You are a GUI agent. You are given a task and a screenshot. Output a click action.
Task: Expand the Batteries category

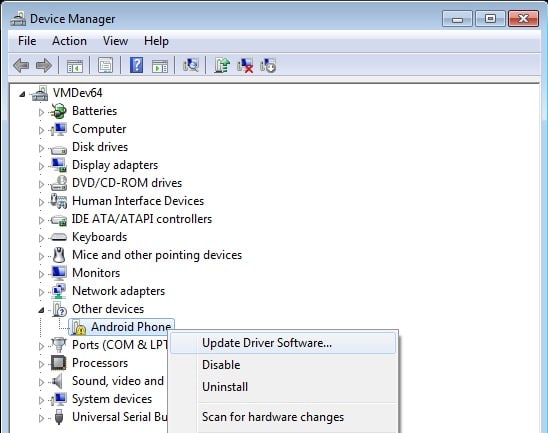[41, 112]
